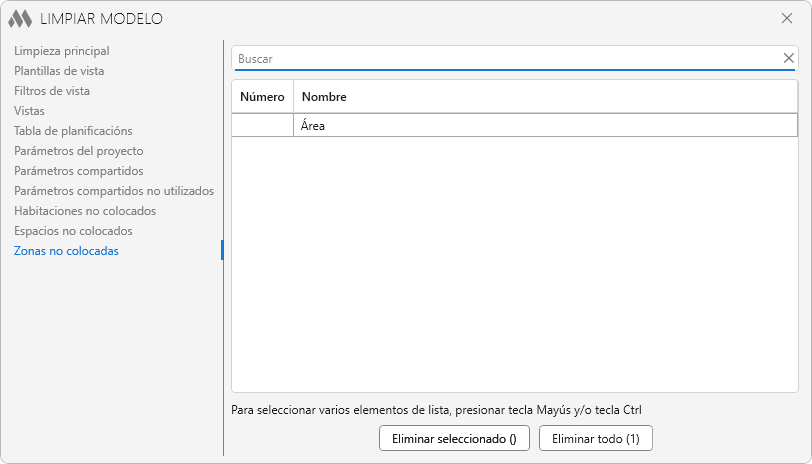Open the Vistas category

[x=29, y=111]
